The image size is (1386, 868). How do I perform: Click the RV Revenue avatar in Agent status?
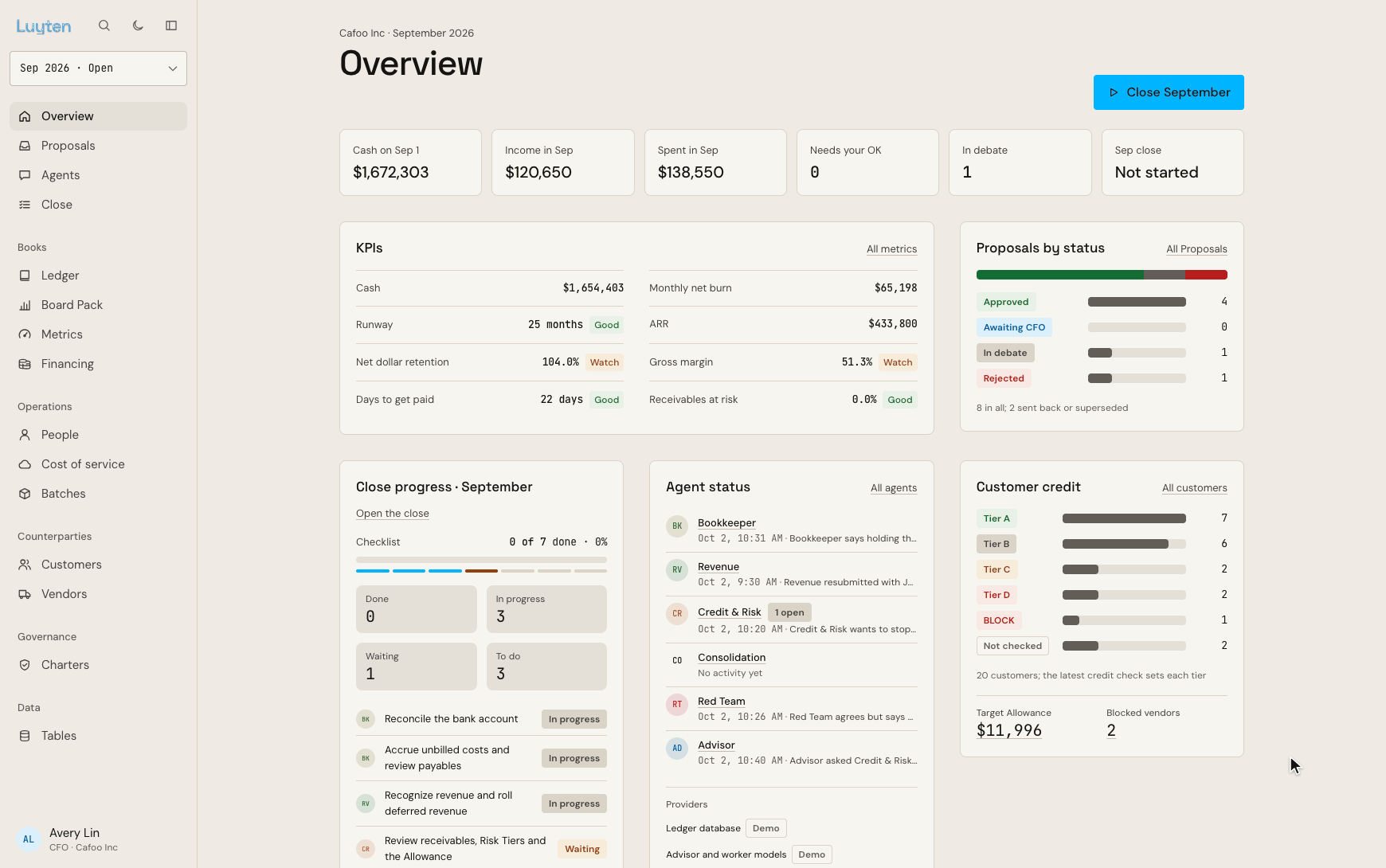(x=677, y=570)
